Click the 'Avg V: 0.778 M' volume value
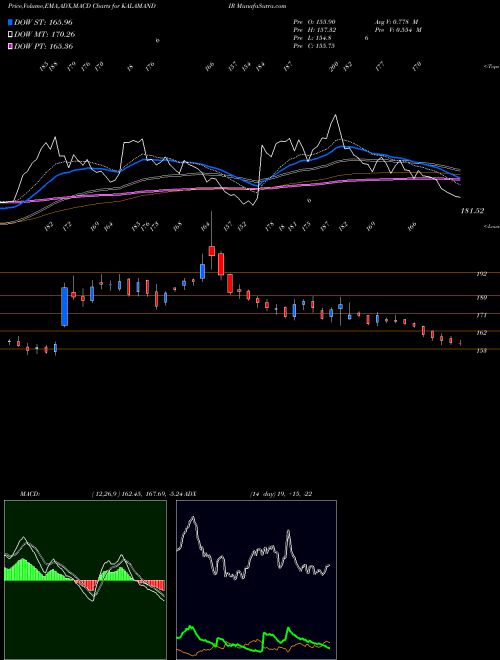This screenshot has height=660, width=500. point(397,21)
